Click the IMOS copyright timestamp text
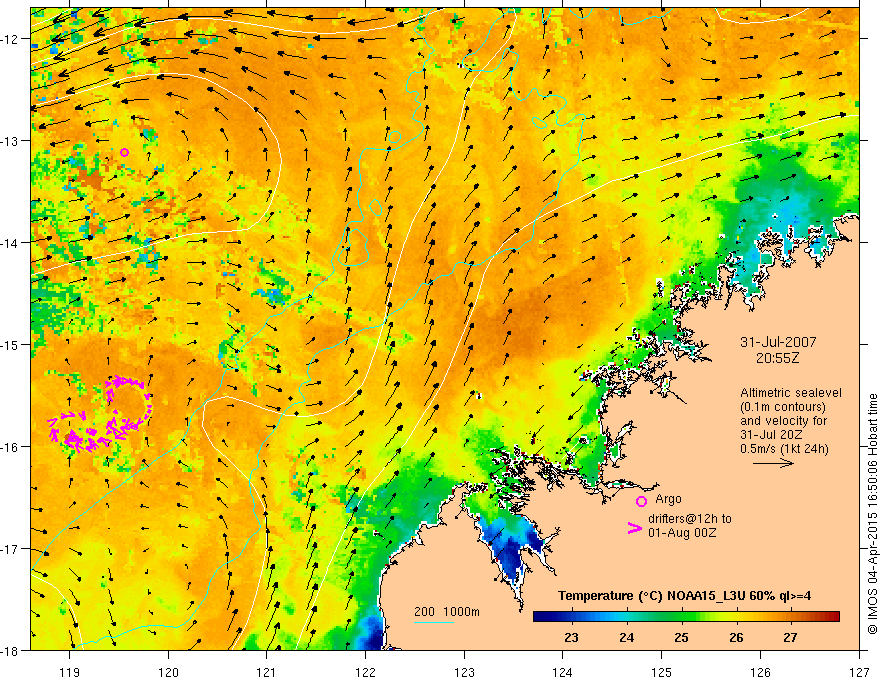 click(x=872, y=514)
